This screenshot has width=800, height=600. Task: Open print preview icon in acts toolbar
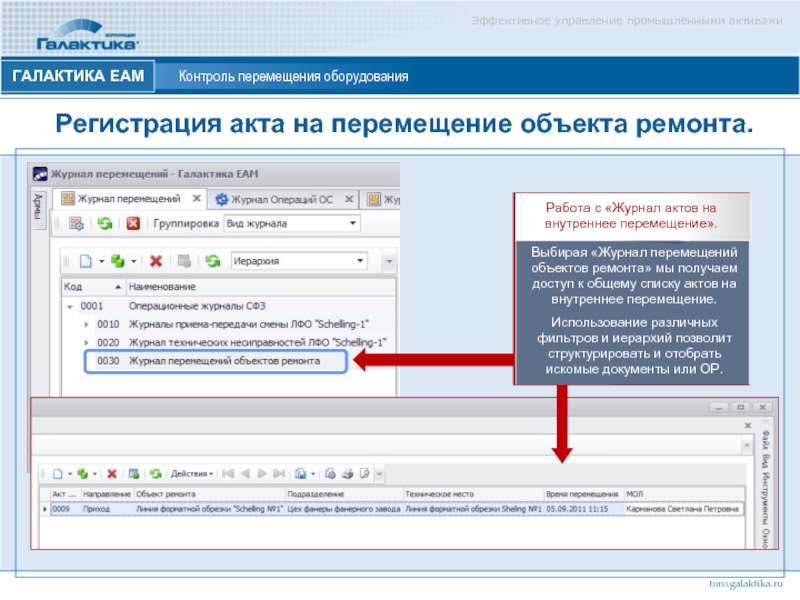tap(330, 474)
